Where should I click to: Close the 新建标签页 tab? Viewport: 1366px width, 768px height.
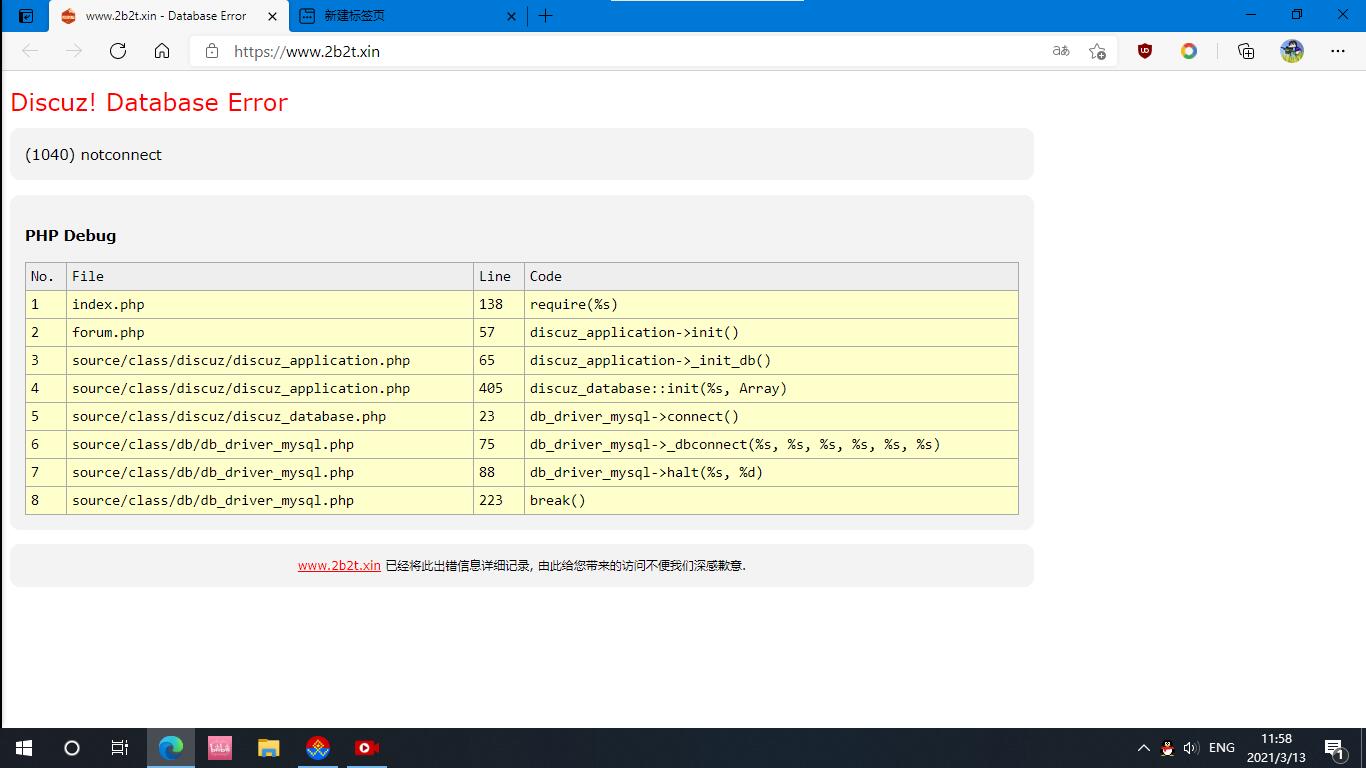512,16
